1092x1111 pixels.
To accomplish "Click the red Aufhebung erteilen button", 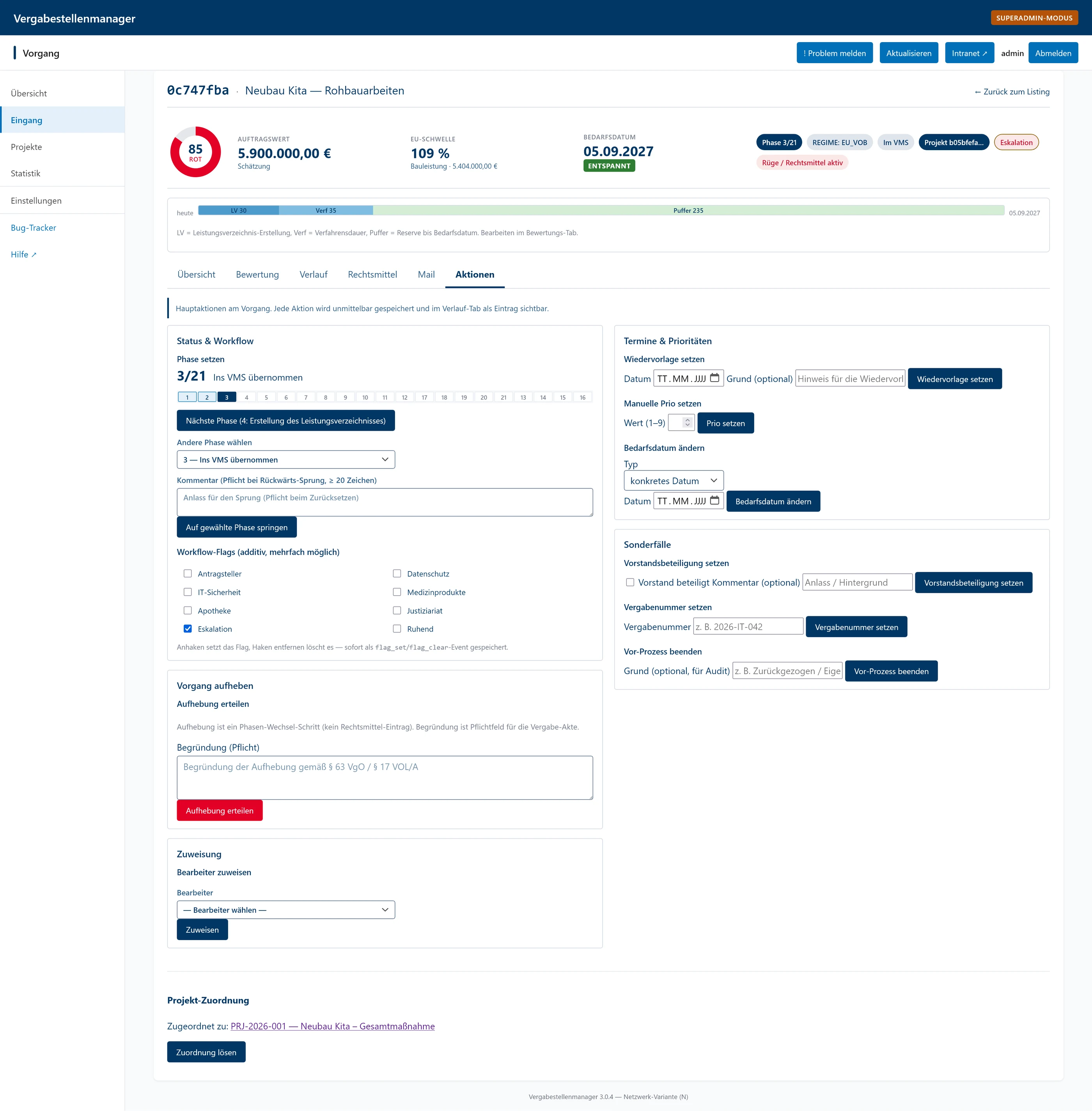I will tap(220, 811).
